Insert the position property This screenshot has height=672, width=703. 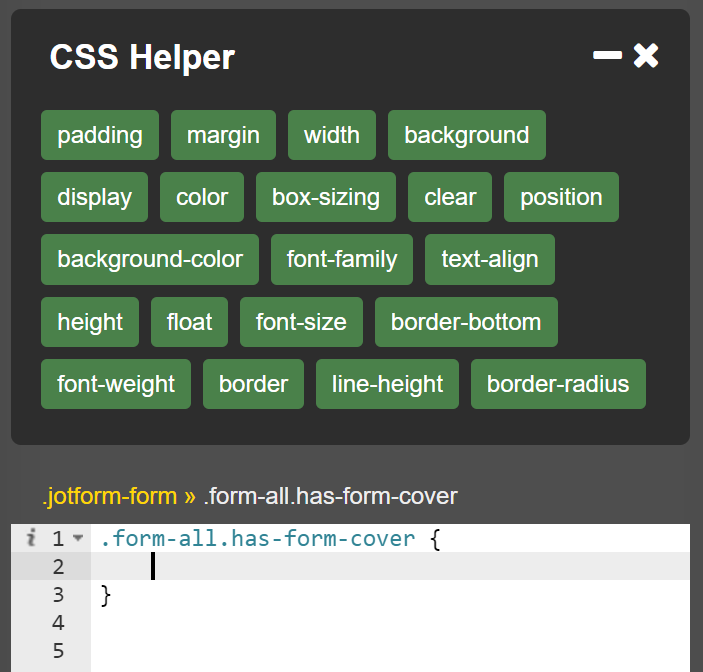tap(561, 197)
